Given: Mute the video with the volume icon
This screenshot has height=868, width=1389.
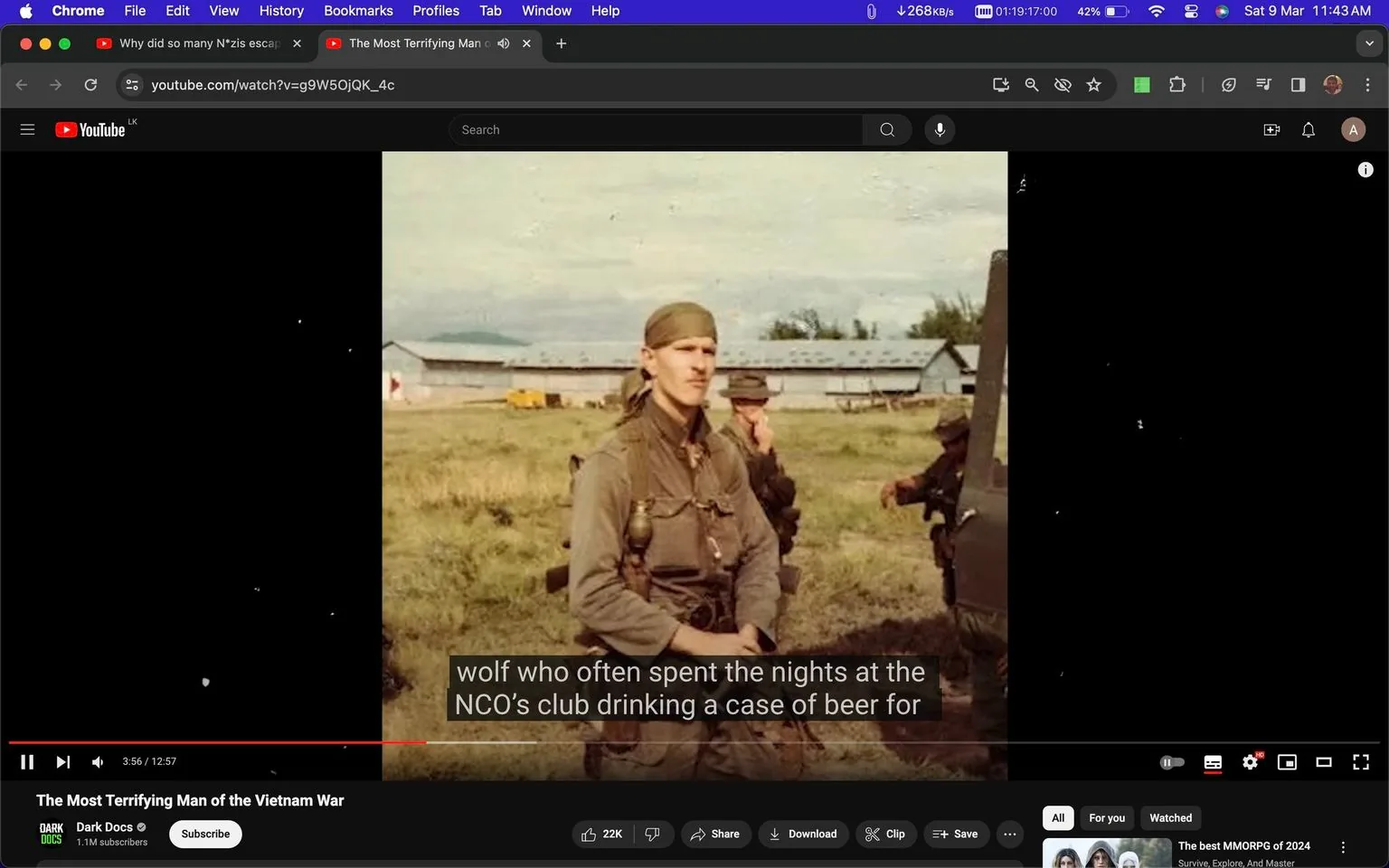Looking at the screenshot, I should tap(97, 761).
